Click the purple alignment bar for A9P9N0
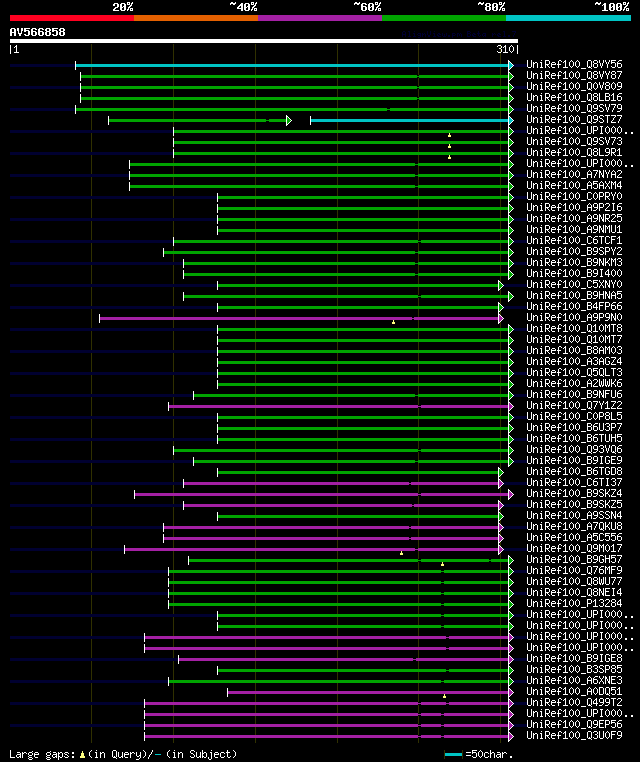The image size is (640, 762). click(299, 318)
